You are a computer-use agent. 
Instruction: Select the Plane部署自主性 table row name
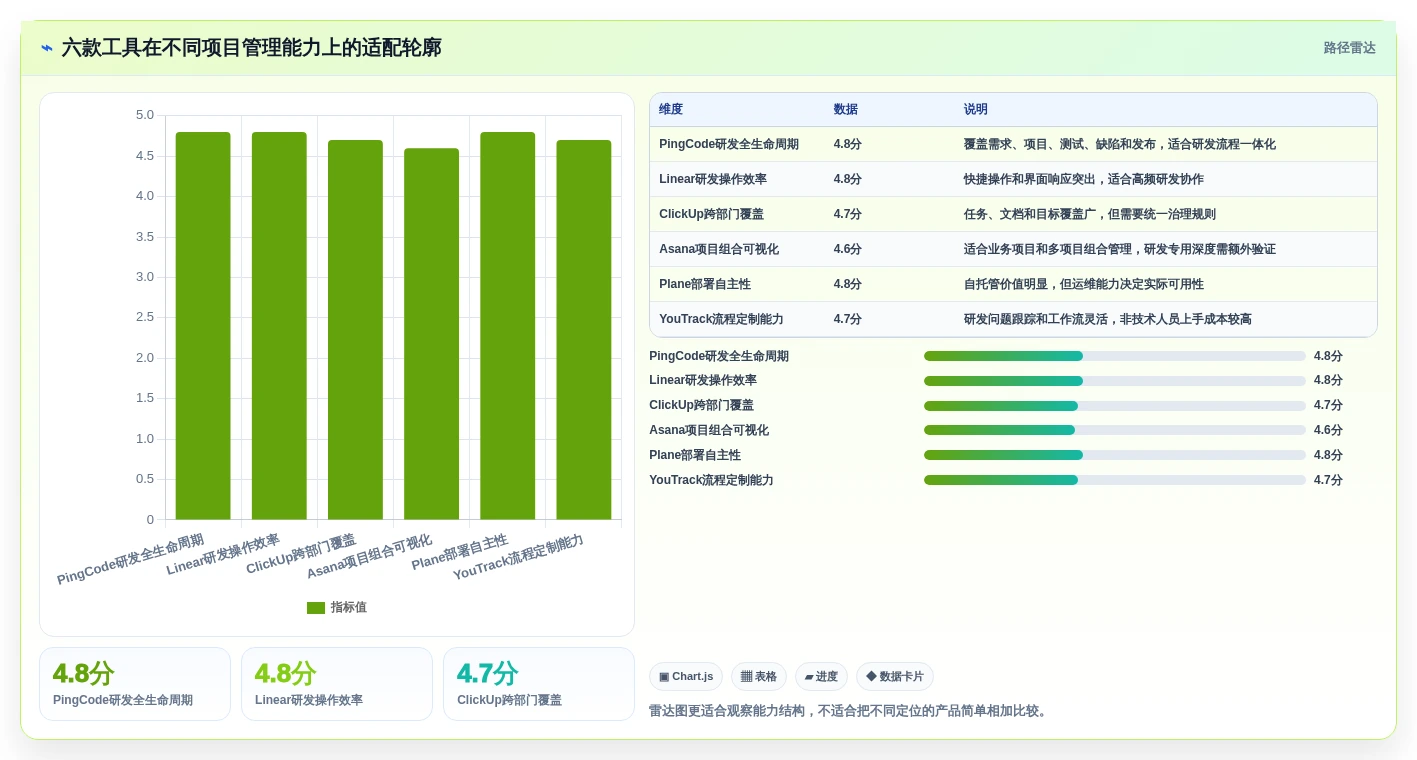[705, 284]
